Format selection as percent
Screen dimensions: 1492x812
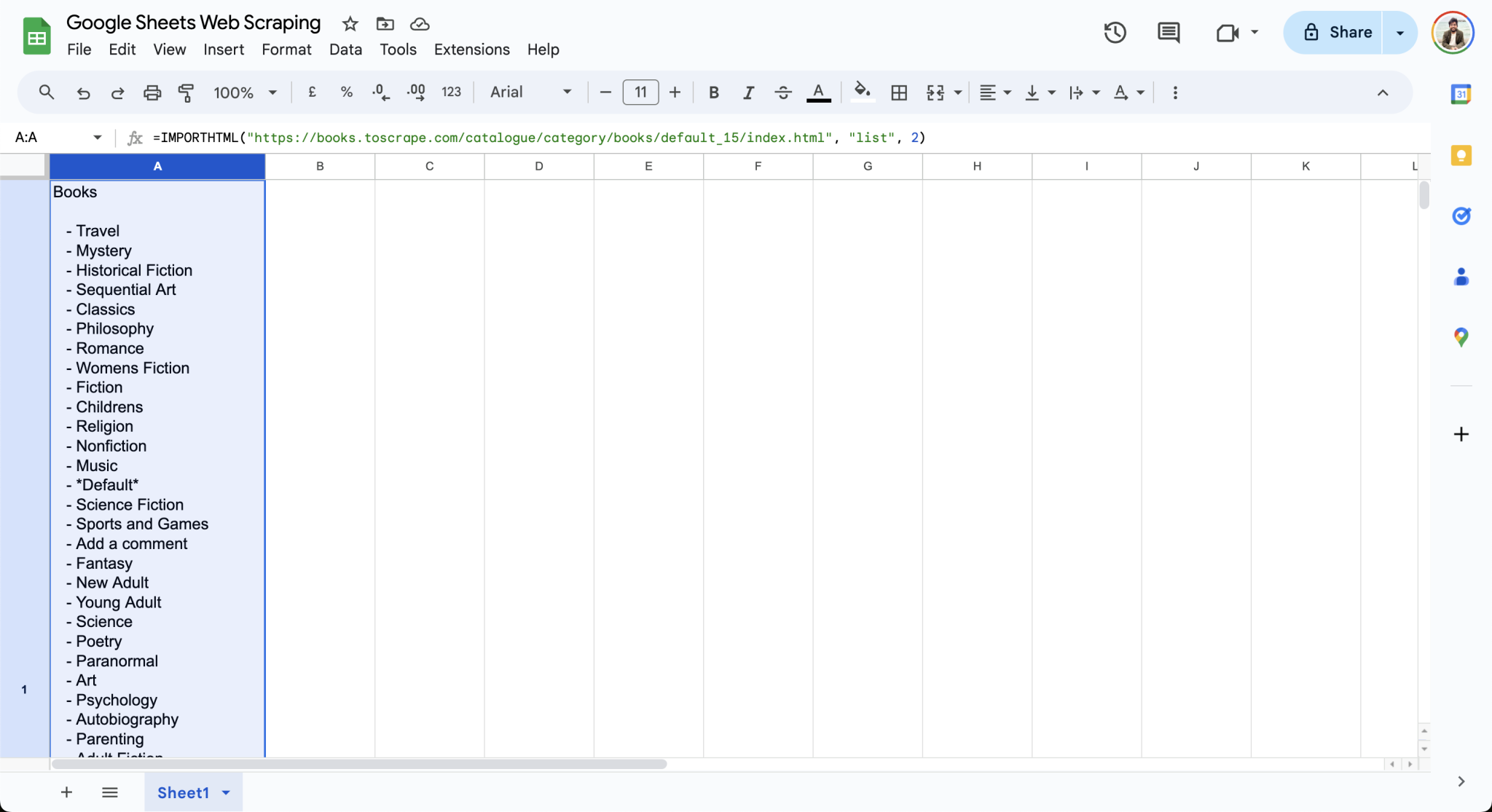(346, 92)
